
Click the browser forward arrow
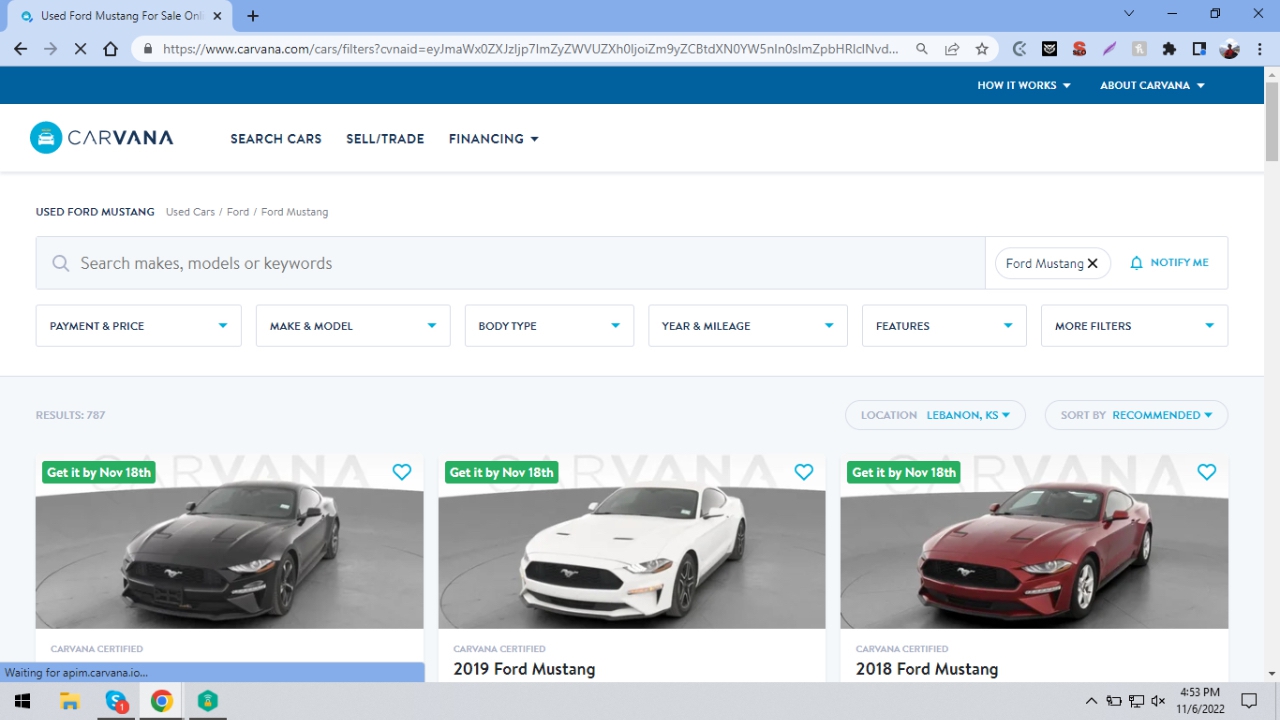[51, 48]
